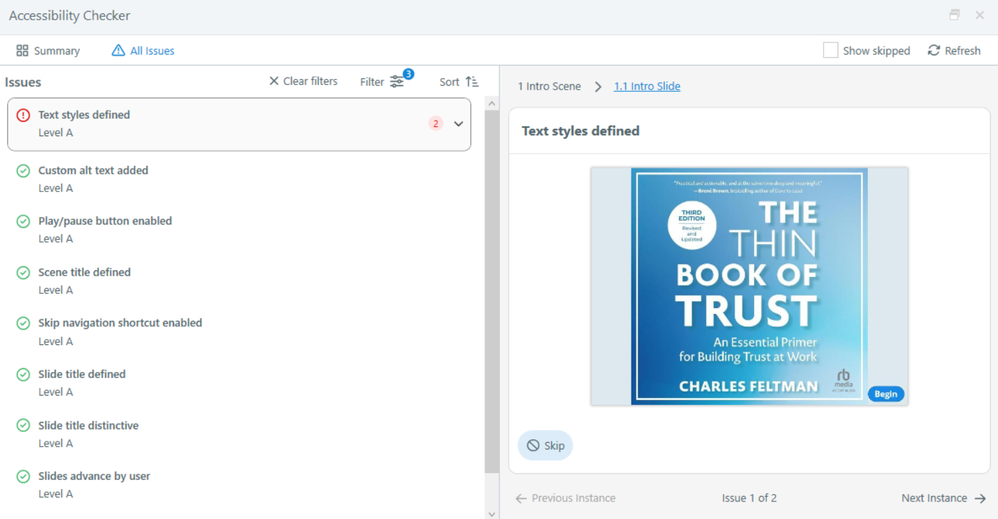Open the Sort menu
Viewport: 998px width, 519px height.
point(458,82)
